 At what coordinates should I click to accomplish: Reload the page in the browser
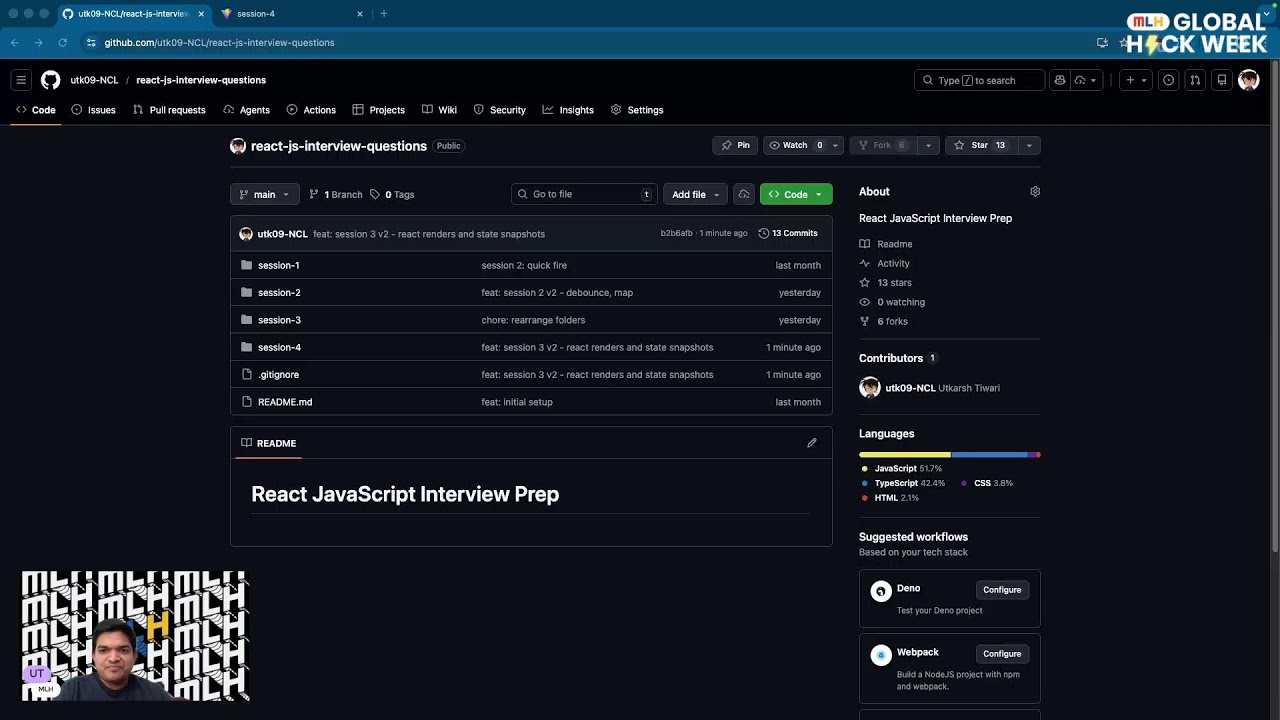coord(62,42)
